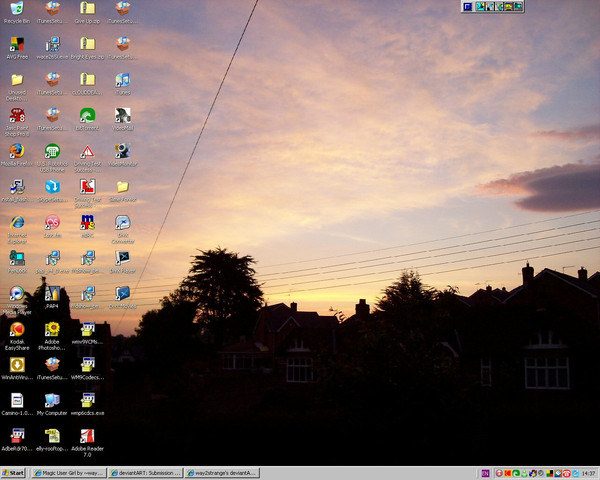Open Kodak EasyShare
Viewport: 600px width, 480px height.
pos(17,330)
